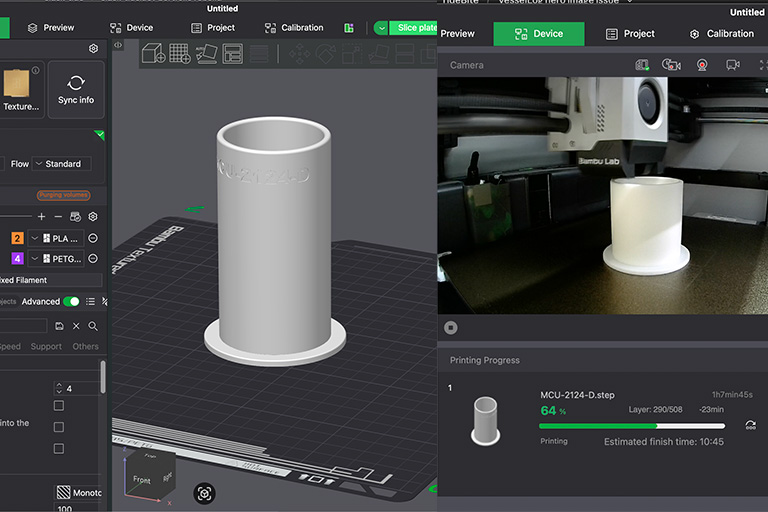Collapse the left sidebar with arrow icon
Image resolution: width=768 pixels, height=512 pixels.
pyautogui.click(x=118, y=45)
